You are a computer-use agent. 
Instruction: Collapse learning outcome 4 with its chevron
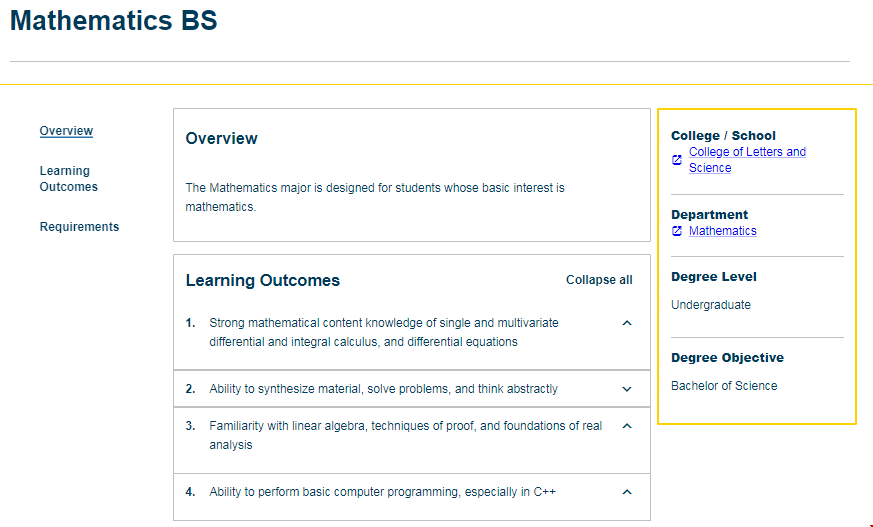coord(627,492)
